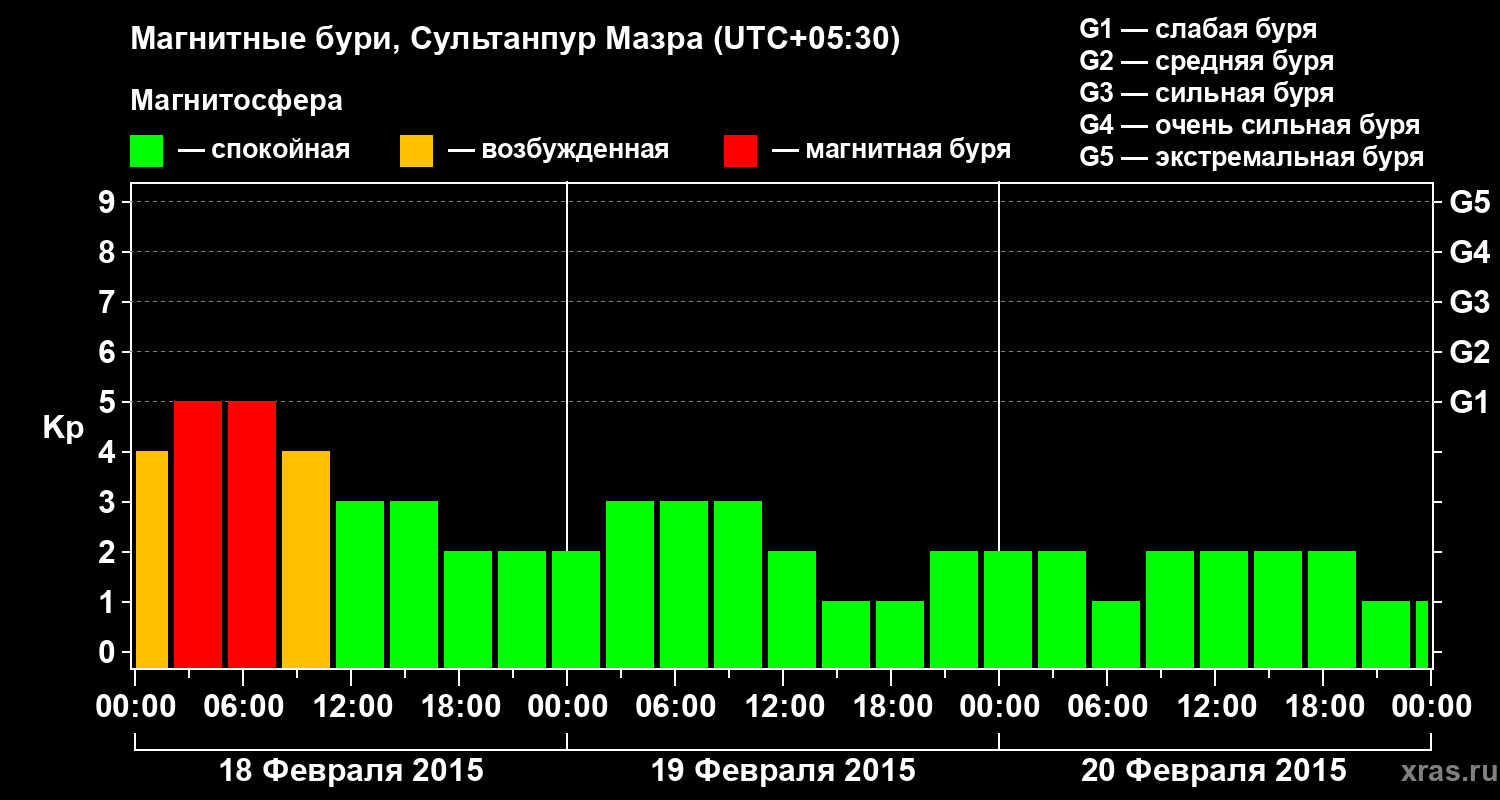This screenshot has width=1500, height=800.
Task: Click the '12:00' time label under 19 February
Action: click(783, 707)
